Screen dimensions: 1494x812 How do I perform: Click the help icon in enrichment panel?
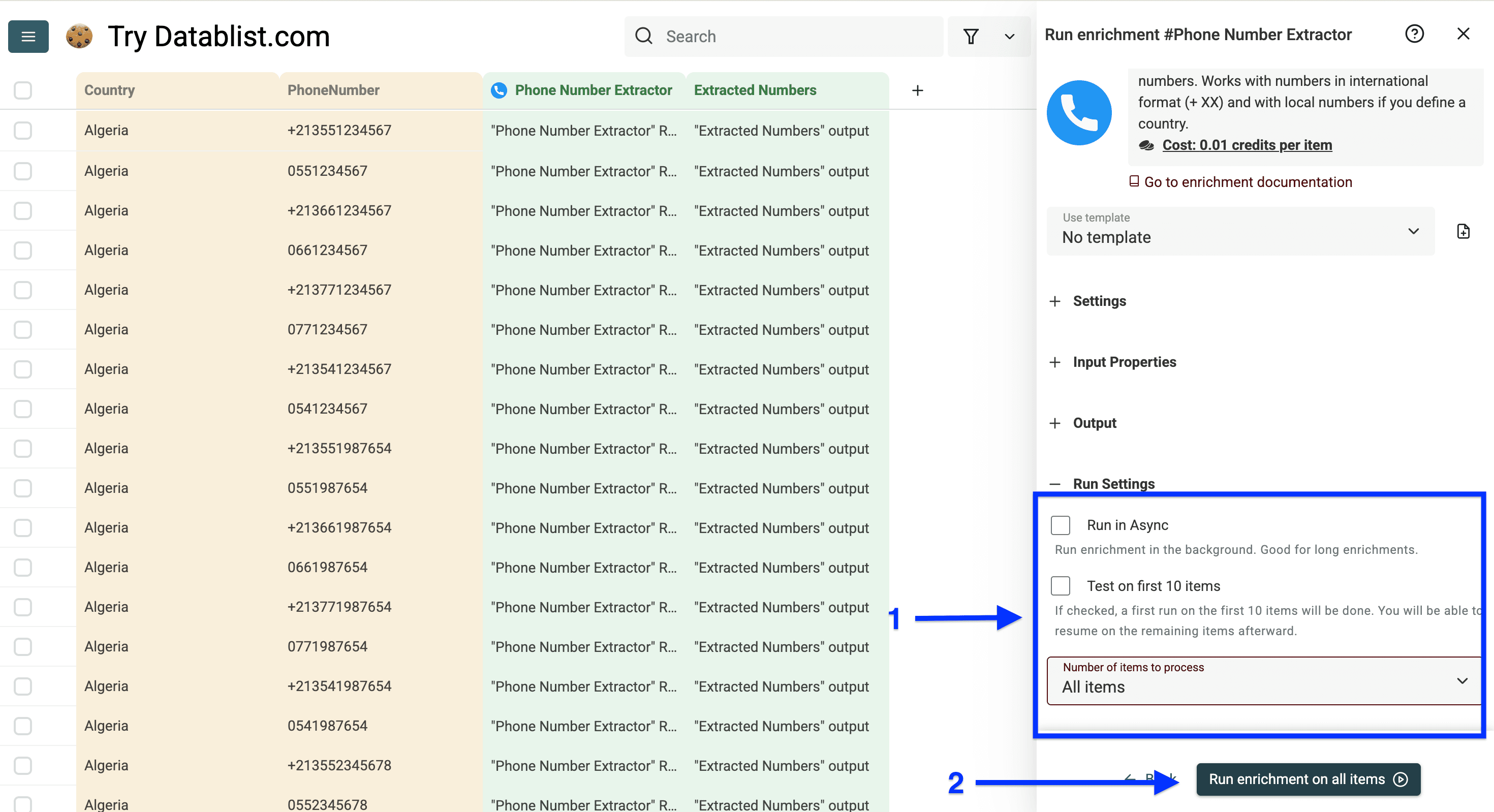pos(1415,34)
